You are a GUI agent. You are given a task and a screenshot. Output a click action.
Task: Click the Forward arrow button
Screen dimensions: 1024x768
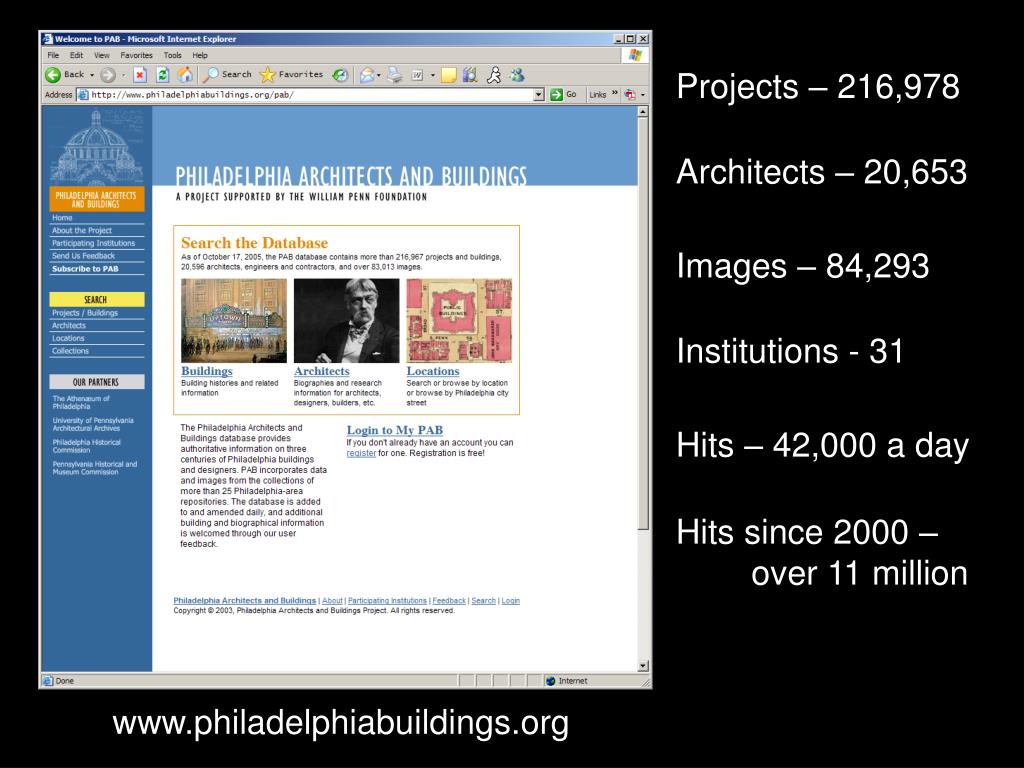click(108, 75)
